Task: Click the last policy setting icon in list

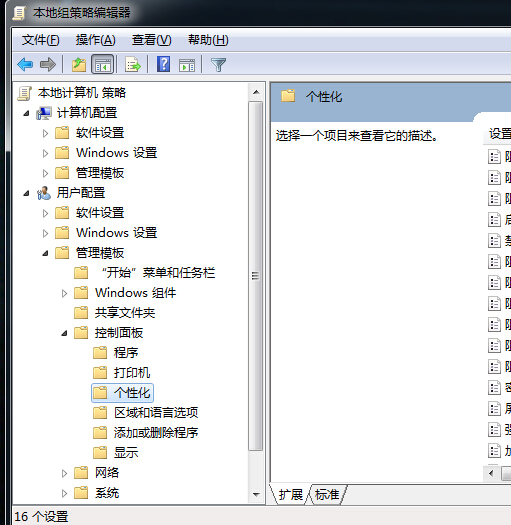Action: (494, 451)
